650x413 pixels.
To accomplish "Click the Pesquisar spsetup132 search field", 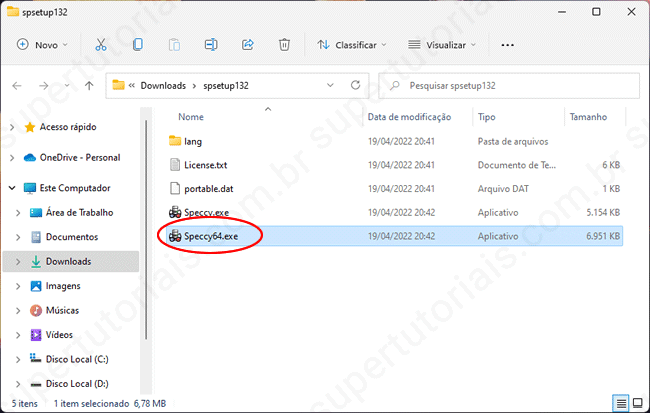I will tap(509, 85).
